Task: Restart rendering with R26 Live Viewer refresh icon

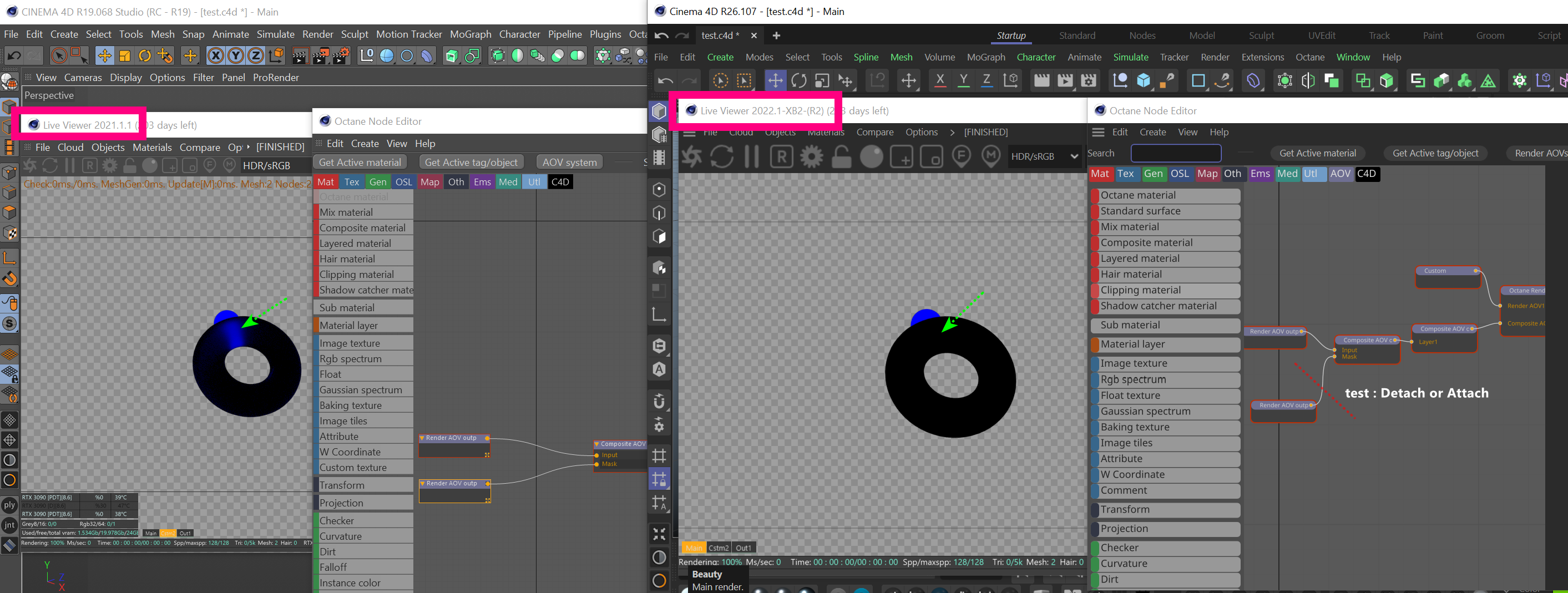Action: coord(721,156)
